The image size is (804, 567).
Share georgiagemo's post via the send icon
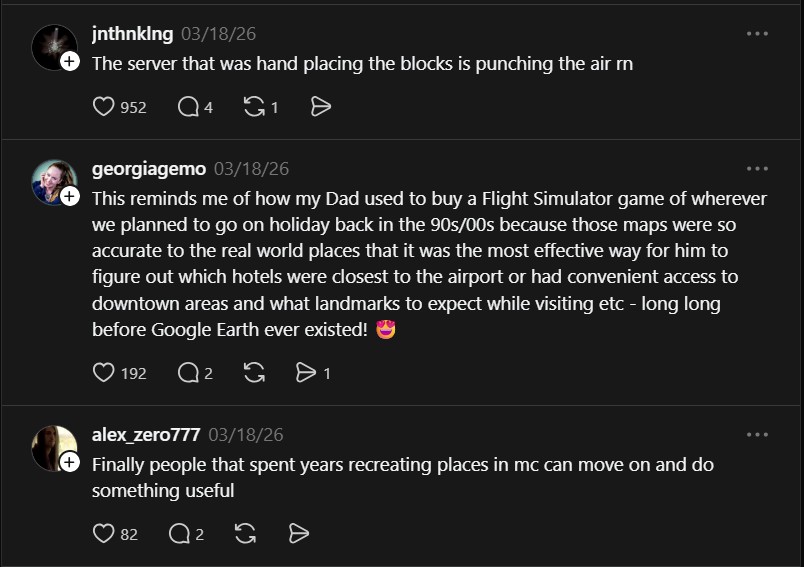point(306,373)
